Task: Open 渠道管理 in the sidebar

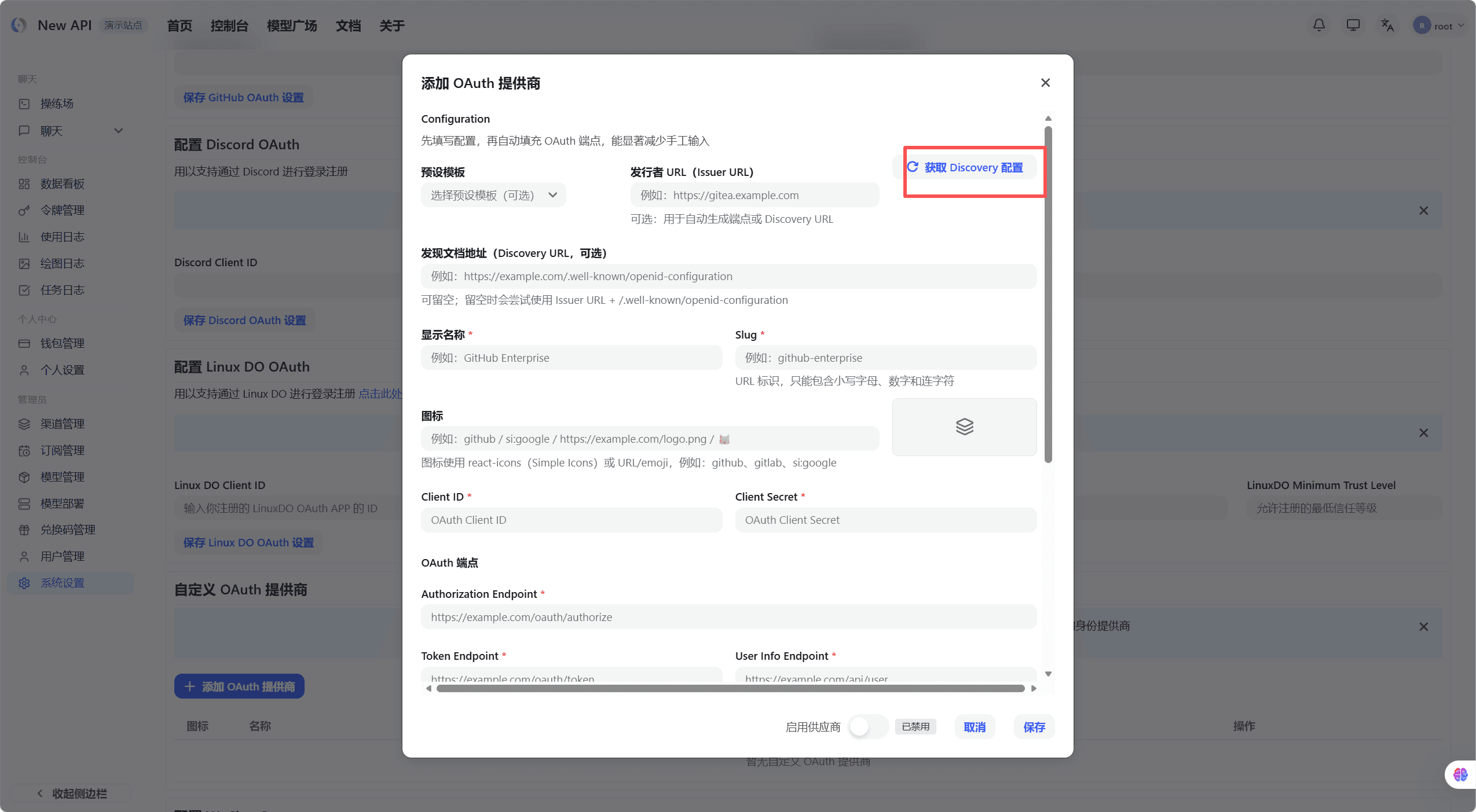Action: click(62, 424)
